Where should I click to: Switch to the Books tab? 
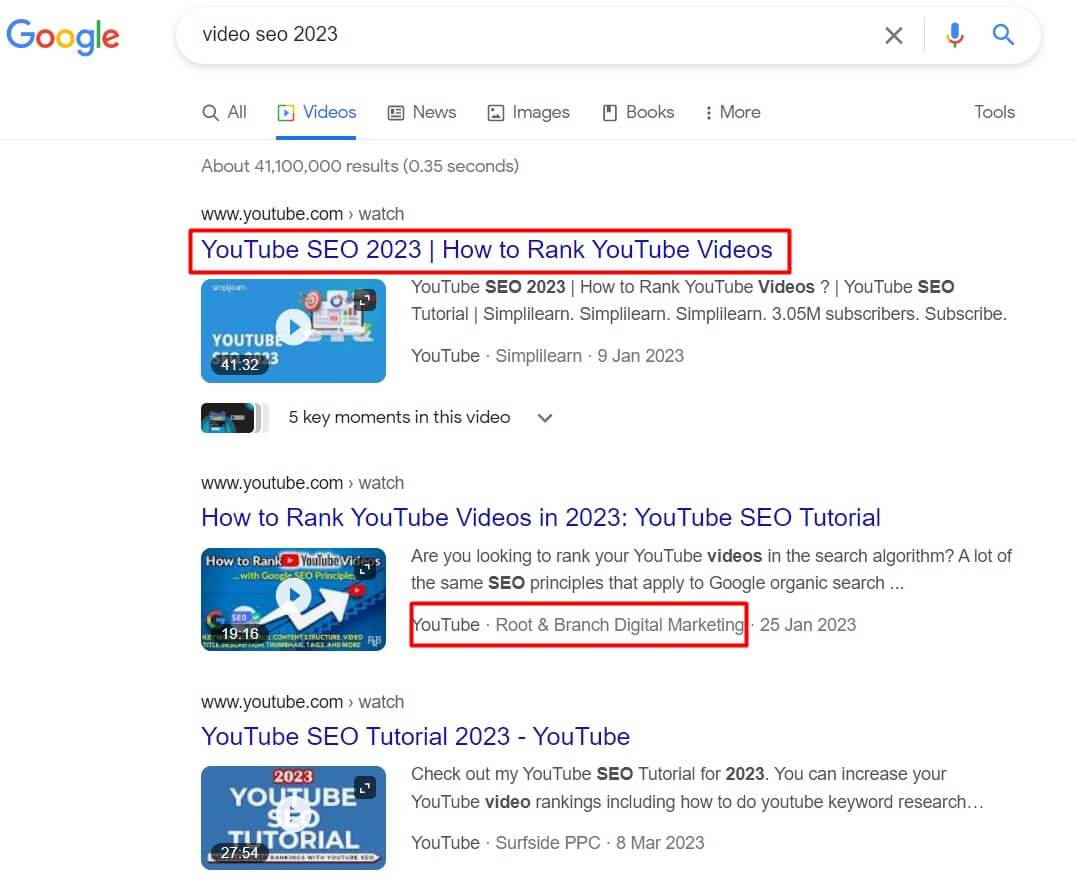pyautogui.click(x=638, y=112)
